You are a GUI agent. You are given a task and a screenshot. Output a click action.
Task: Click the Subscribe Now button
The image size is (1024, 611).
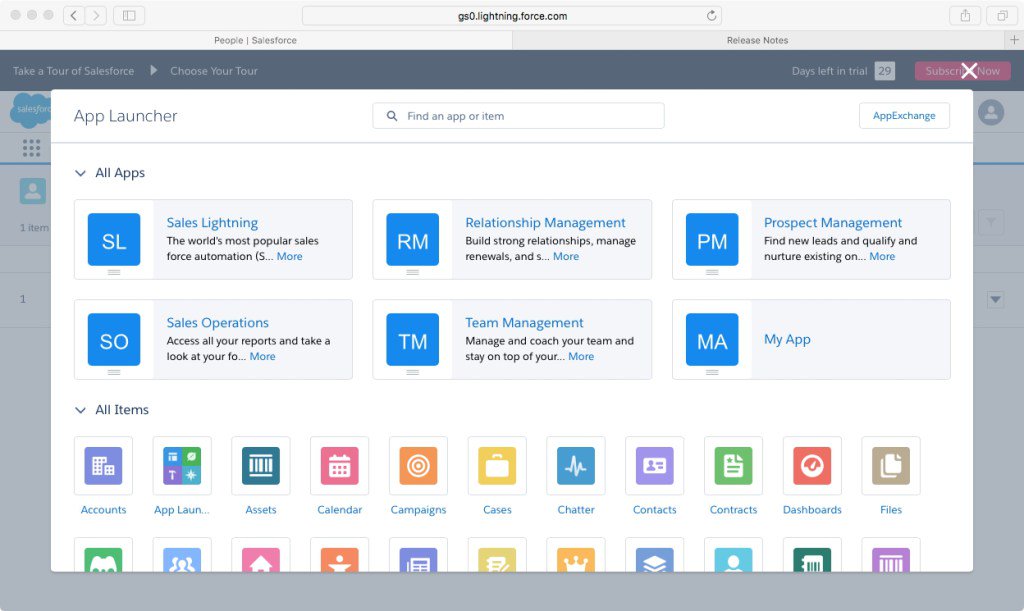[963, 70]
